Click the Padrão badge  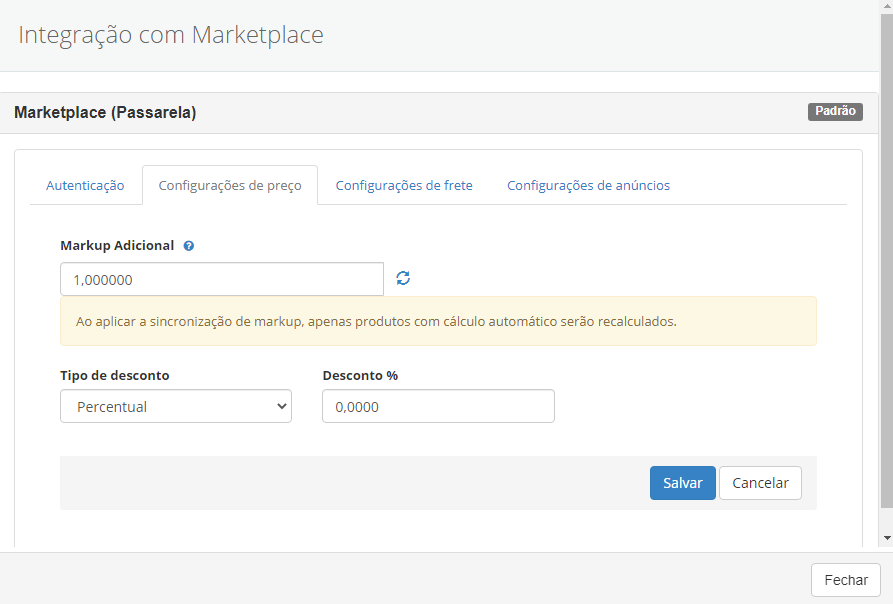point(835,112)
